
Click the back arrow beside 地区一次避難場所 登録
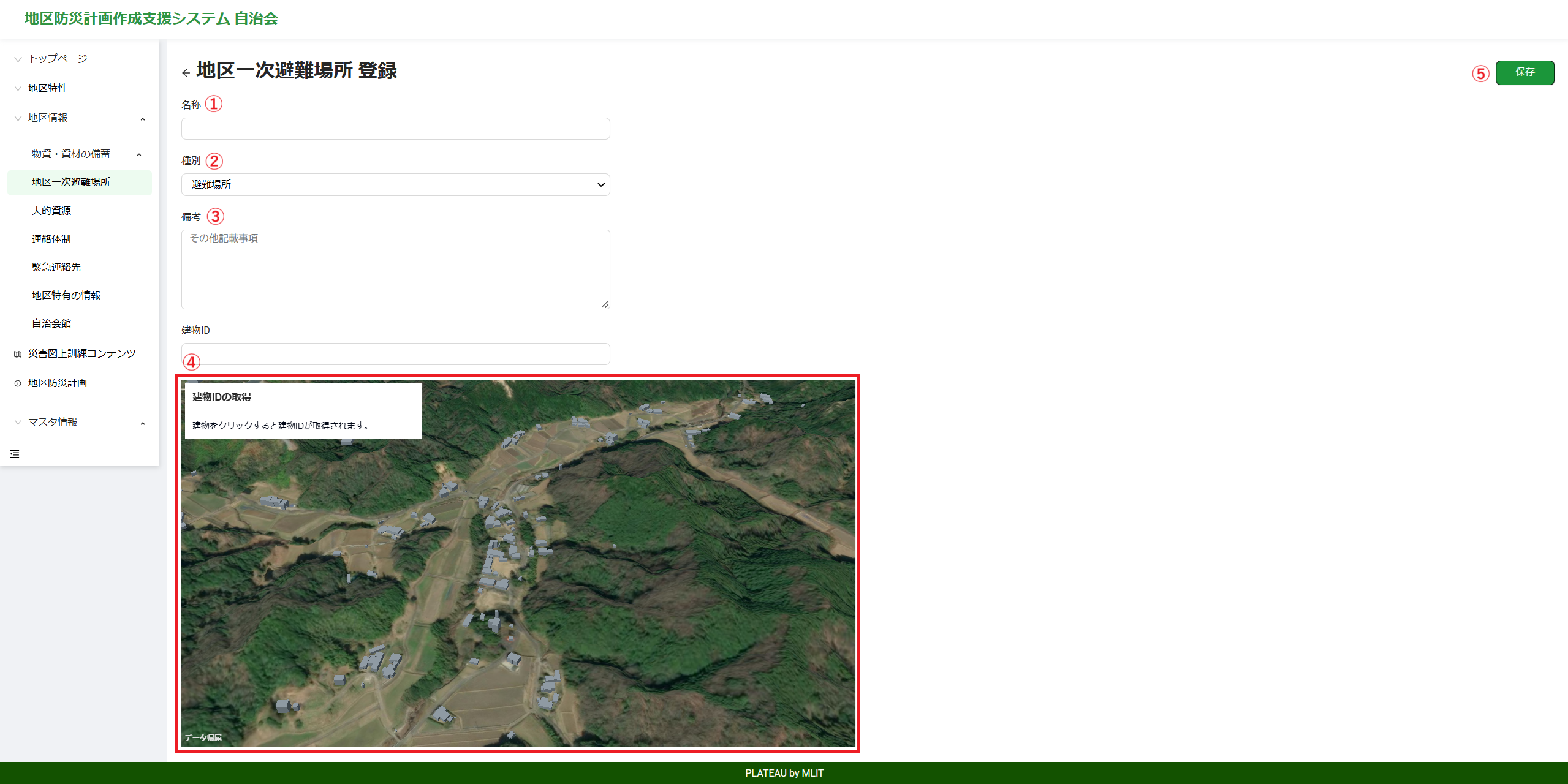pyautogui.click(x=186, y=73)
